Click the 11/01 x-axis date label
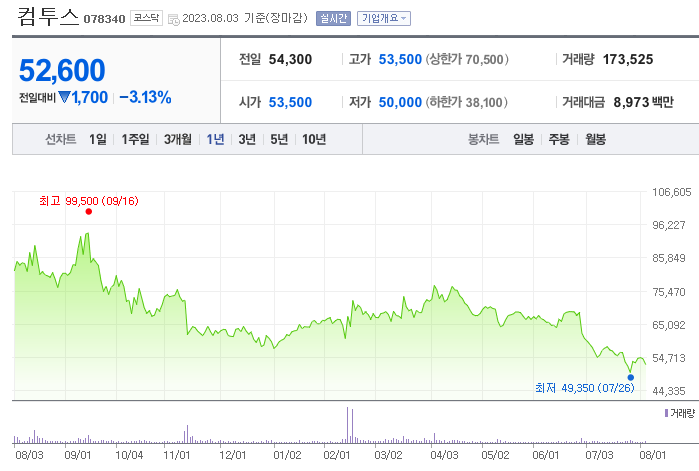The image size is (699, 471). [x=177, y=455]
